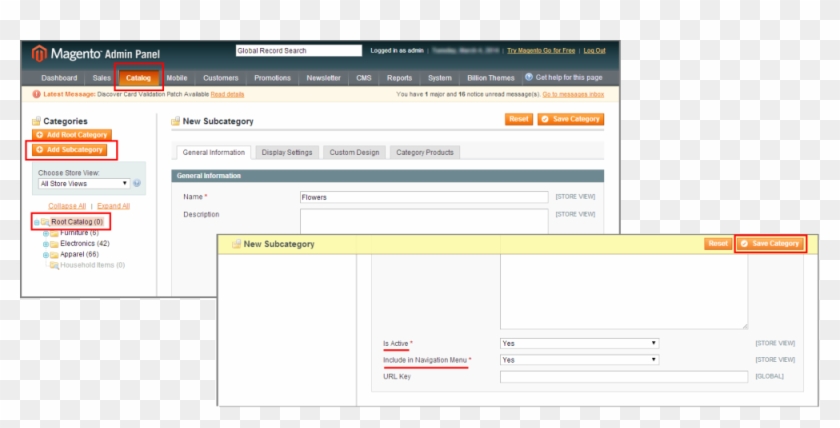Click the Magento logo icon

39,54
